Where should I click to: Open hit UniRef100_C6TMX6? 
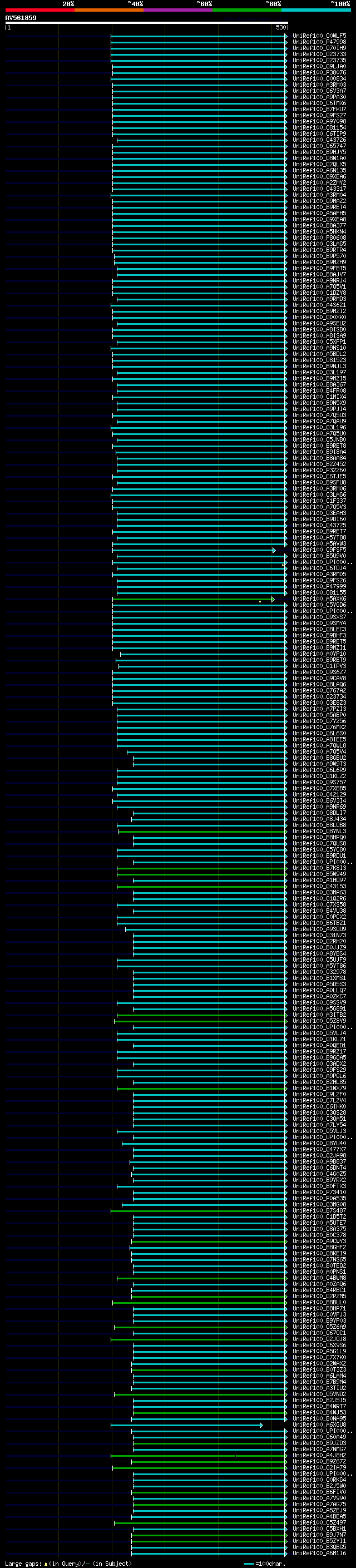click(x=319, y=103)
